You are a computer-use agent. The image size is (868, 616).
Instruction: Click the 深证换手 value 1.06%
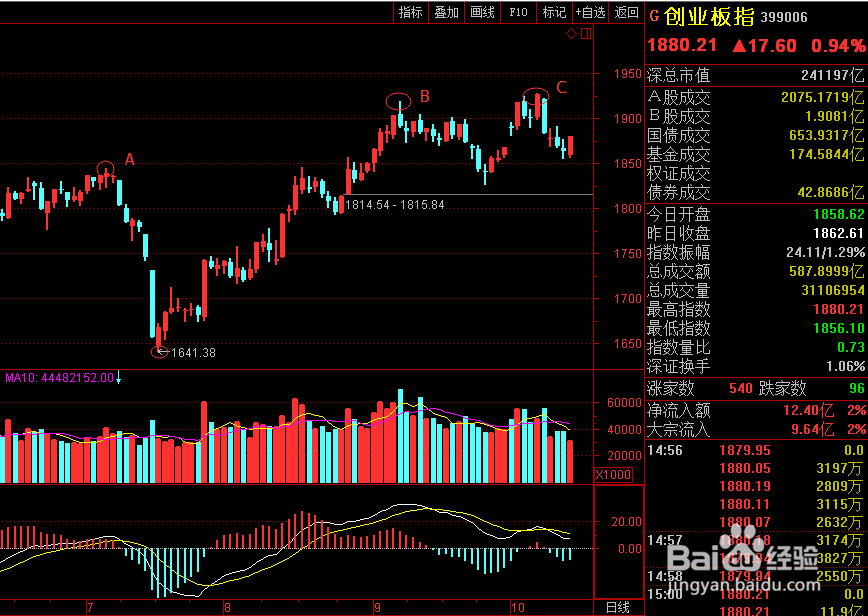click(845, 366)
